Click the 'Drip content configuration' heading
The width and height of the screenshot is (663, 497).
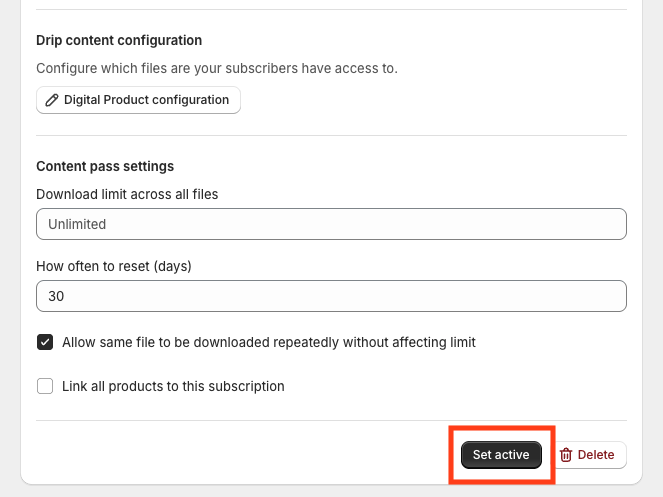point(119,40)
